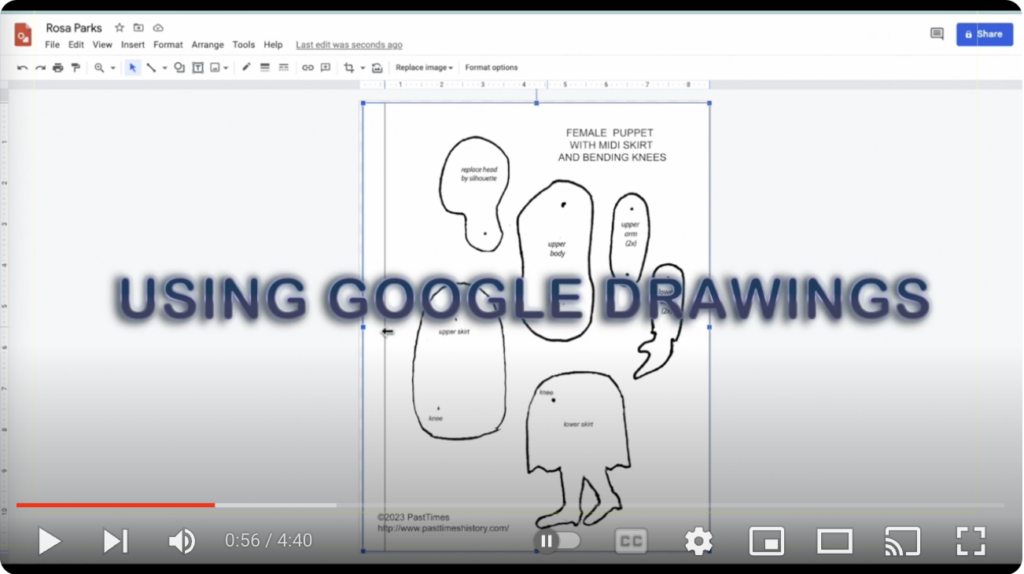
Task: Star the Rosa Parks document
Action: (x=119, y=28)
